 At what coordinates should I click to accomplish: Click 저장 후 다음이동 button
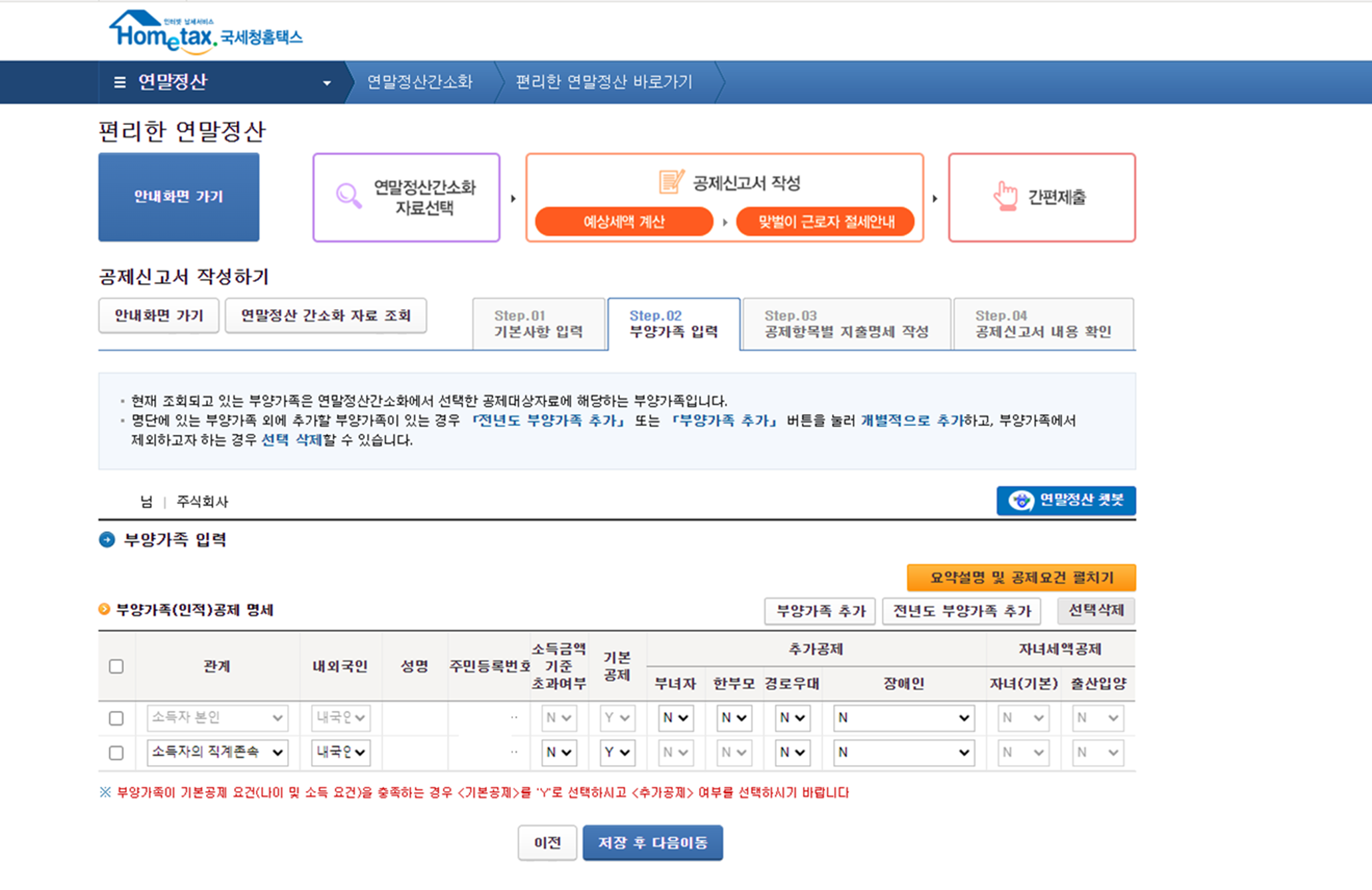pos(652,843)
